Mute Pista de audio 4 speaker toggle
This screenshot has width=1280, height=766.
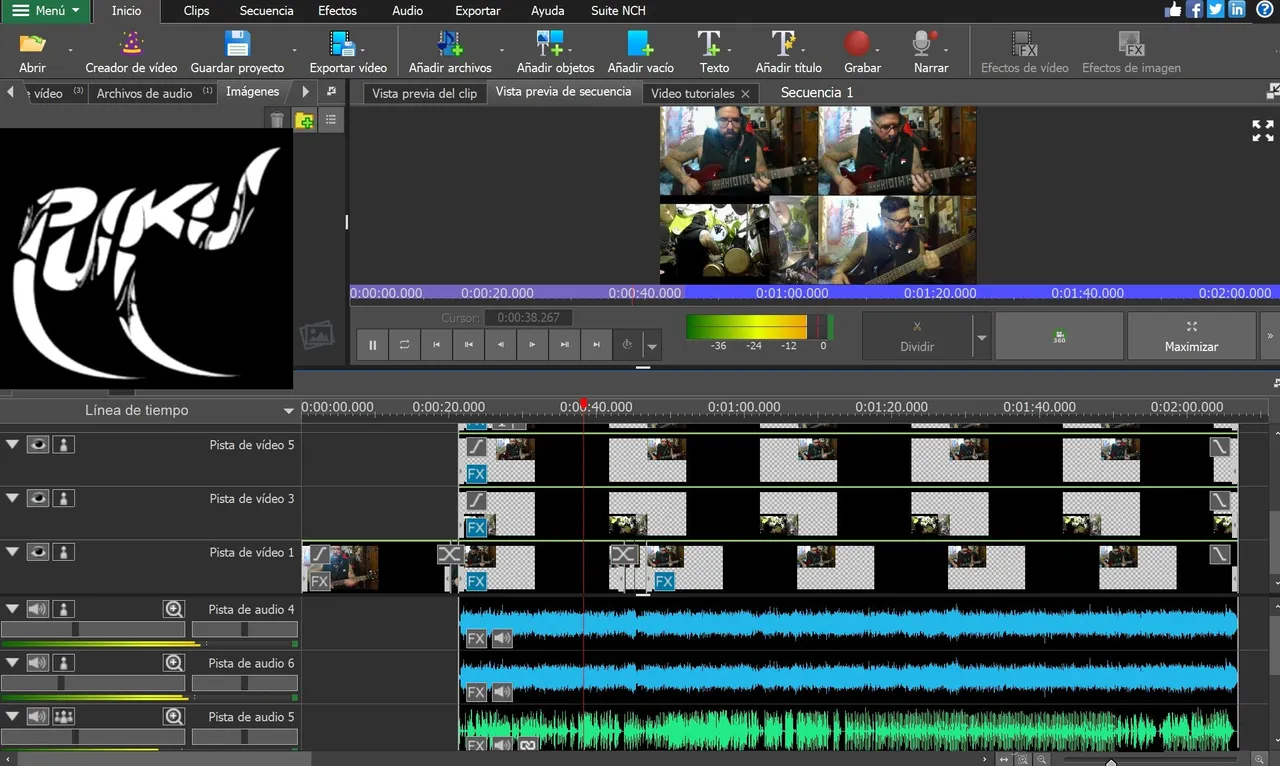pyautogui.click(x=38, y=608)
